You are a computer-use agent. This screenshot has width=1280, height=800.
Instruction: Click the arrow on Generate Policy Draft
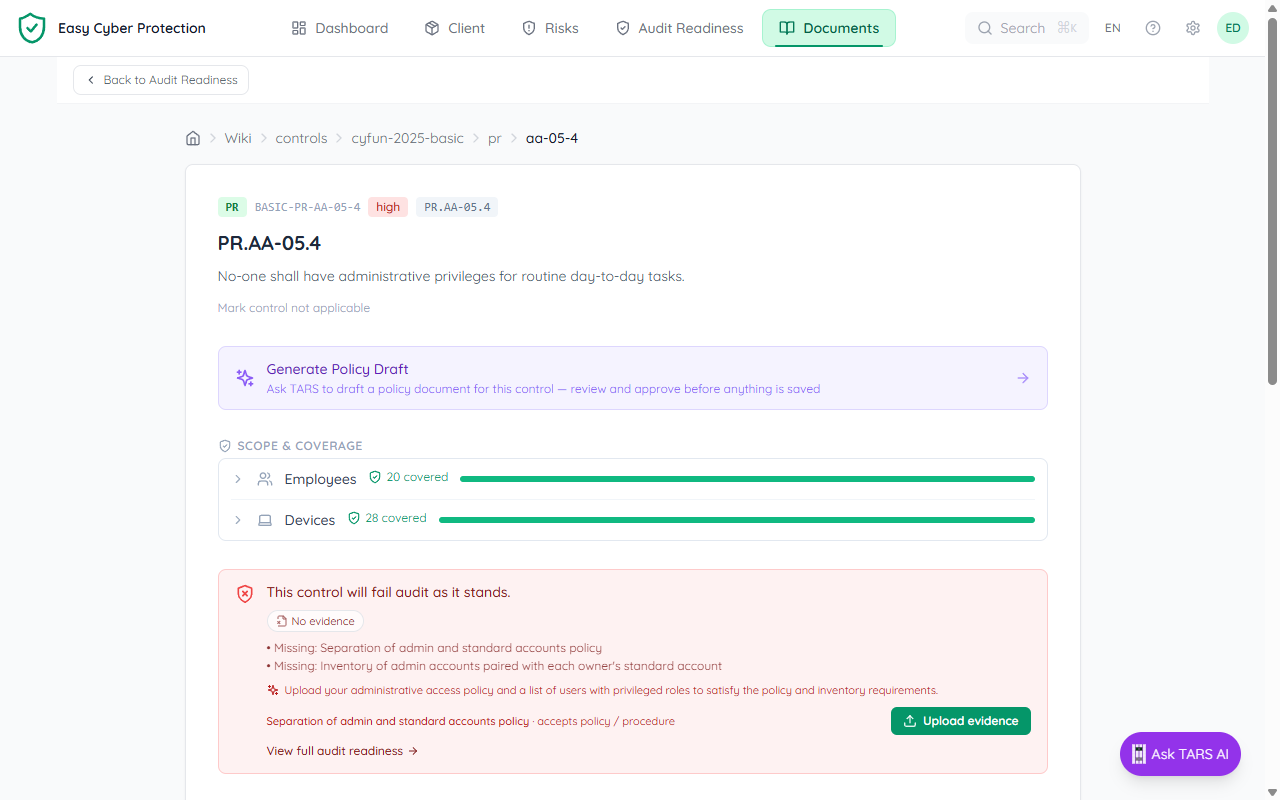(1023, 378)
